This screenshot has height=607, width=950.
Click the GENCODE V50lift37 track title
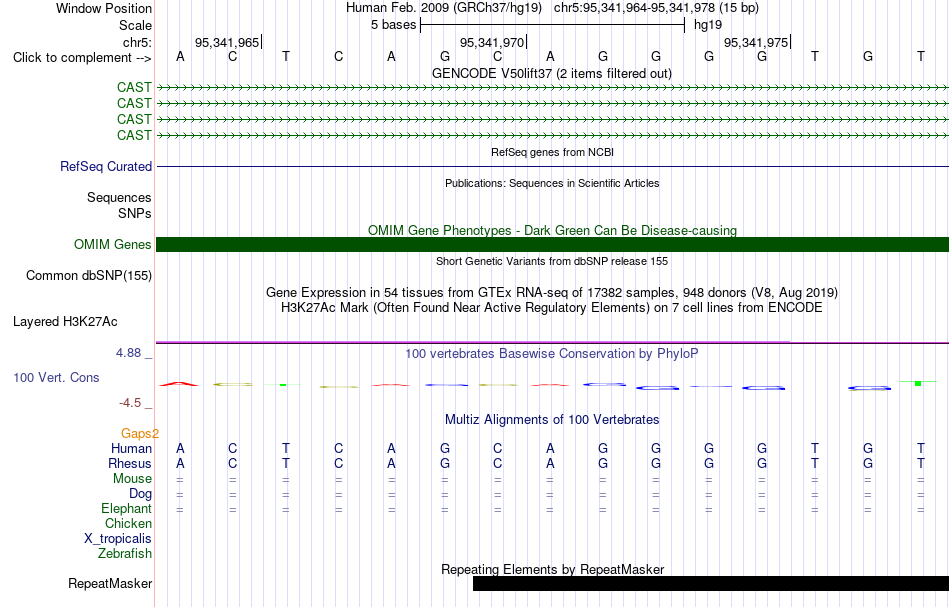pyautogui.click(x=552, y=74)
